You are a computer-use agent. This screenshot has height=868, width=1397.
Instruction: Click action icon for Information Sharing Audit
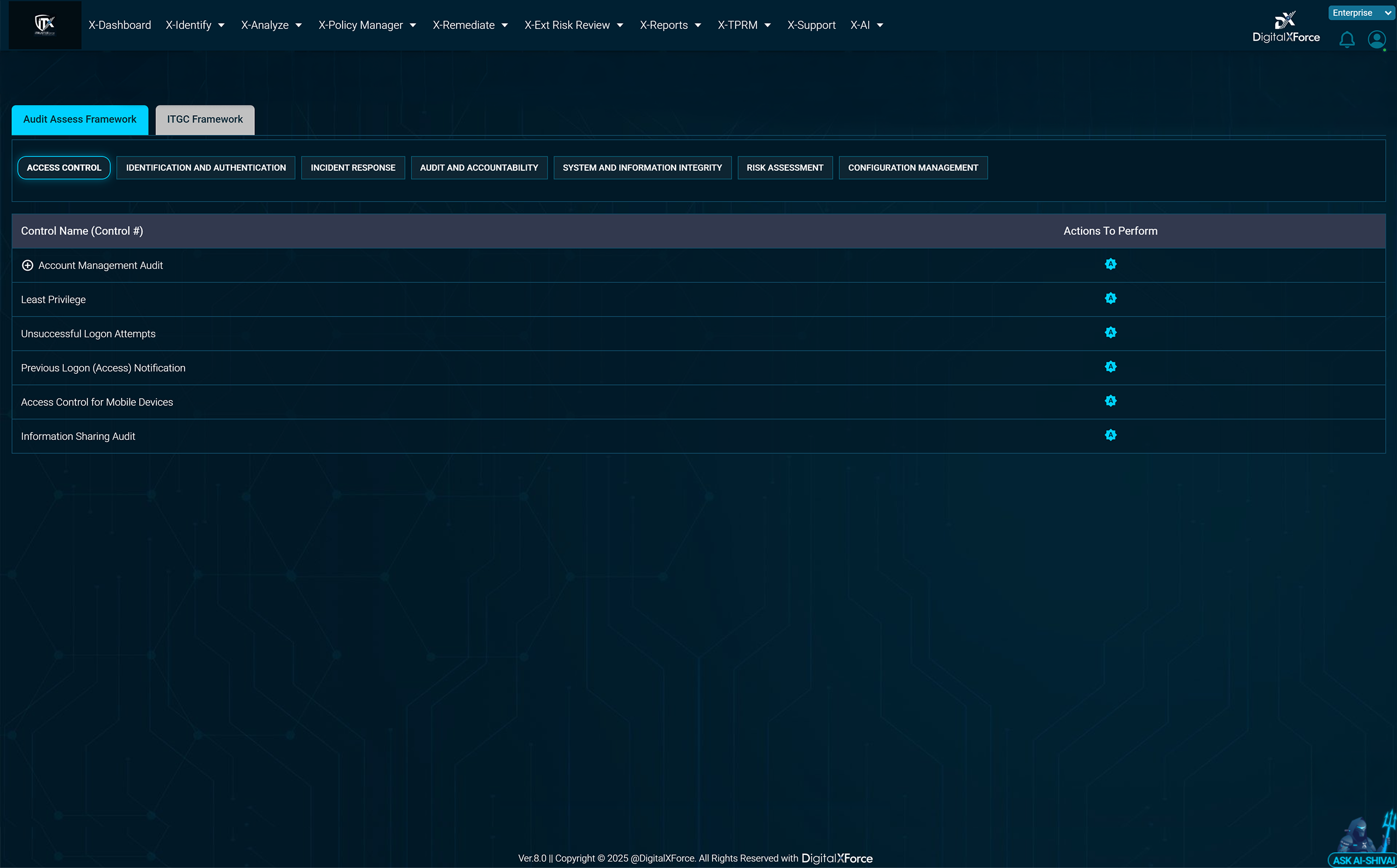coord(1110,435)
